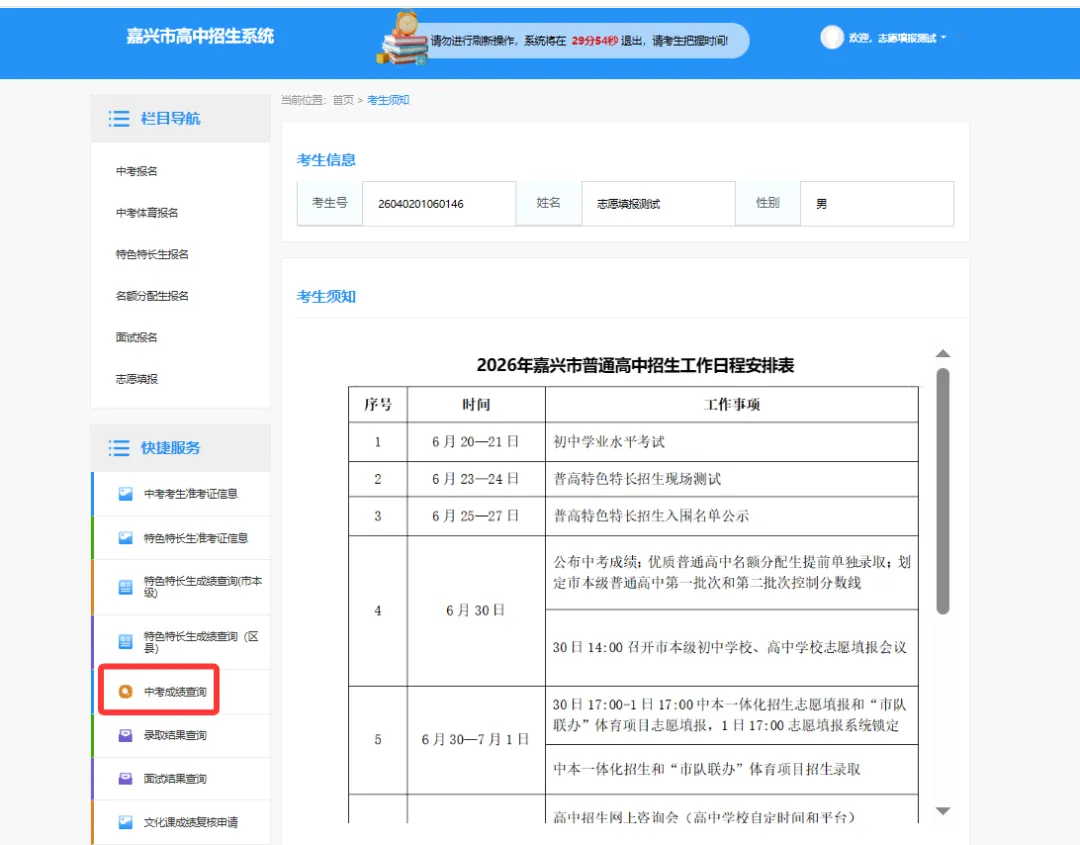This screenshot has width=1080, height=845.
Task: Click the 序号 column header
Action: [x=377, y=405]
